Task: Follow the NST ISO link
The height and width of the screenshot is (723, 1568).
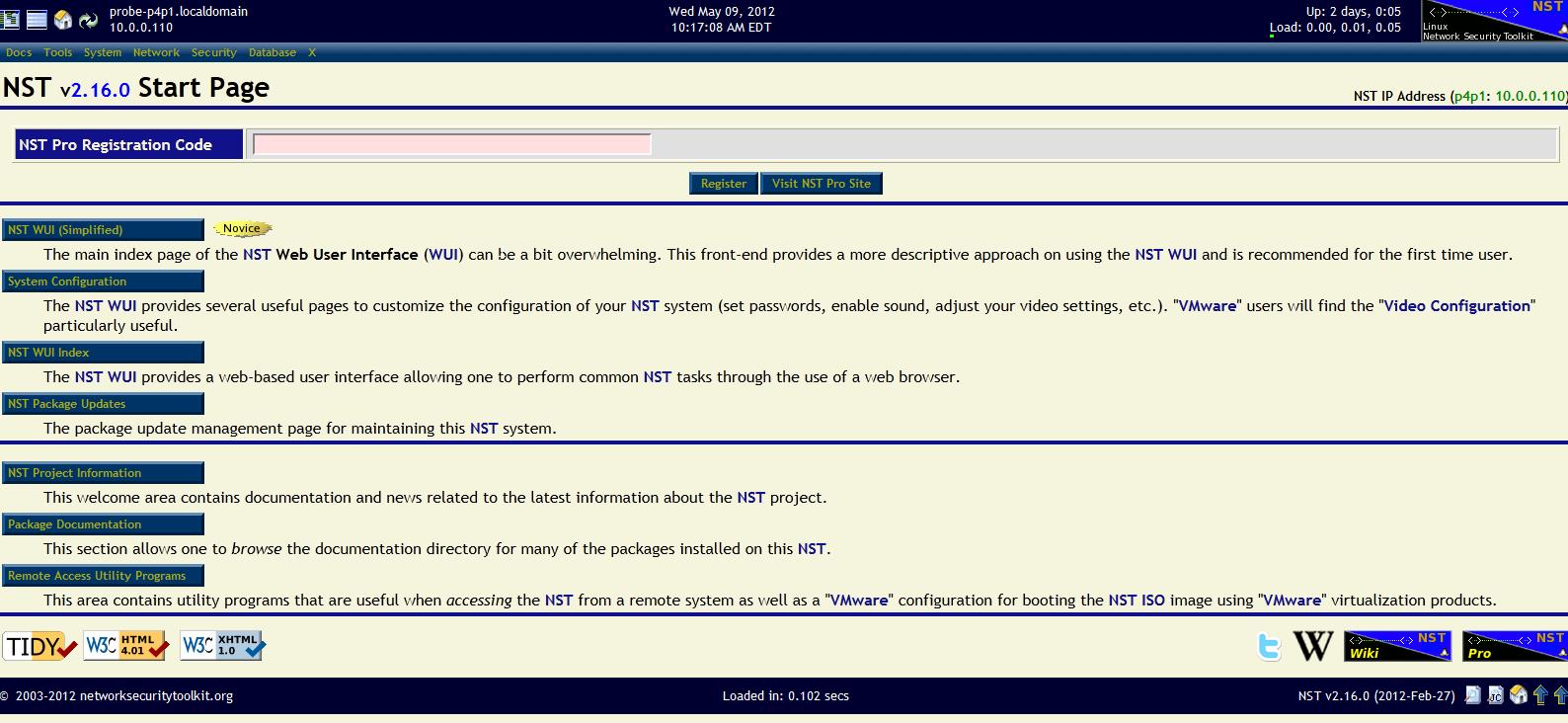Action: pos(1137,600)
